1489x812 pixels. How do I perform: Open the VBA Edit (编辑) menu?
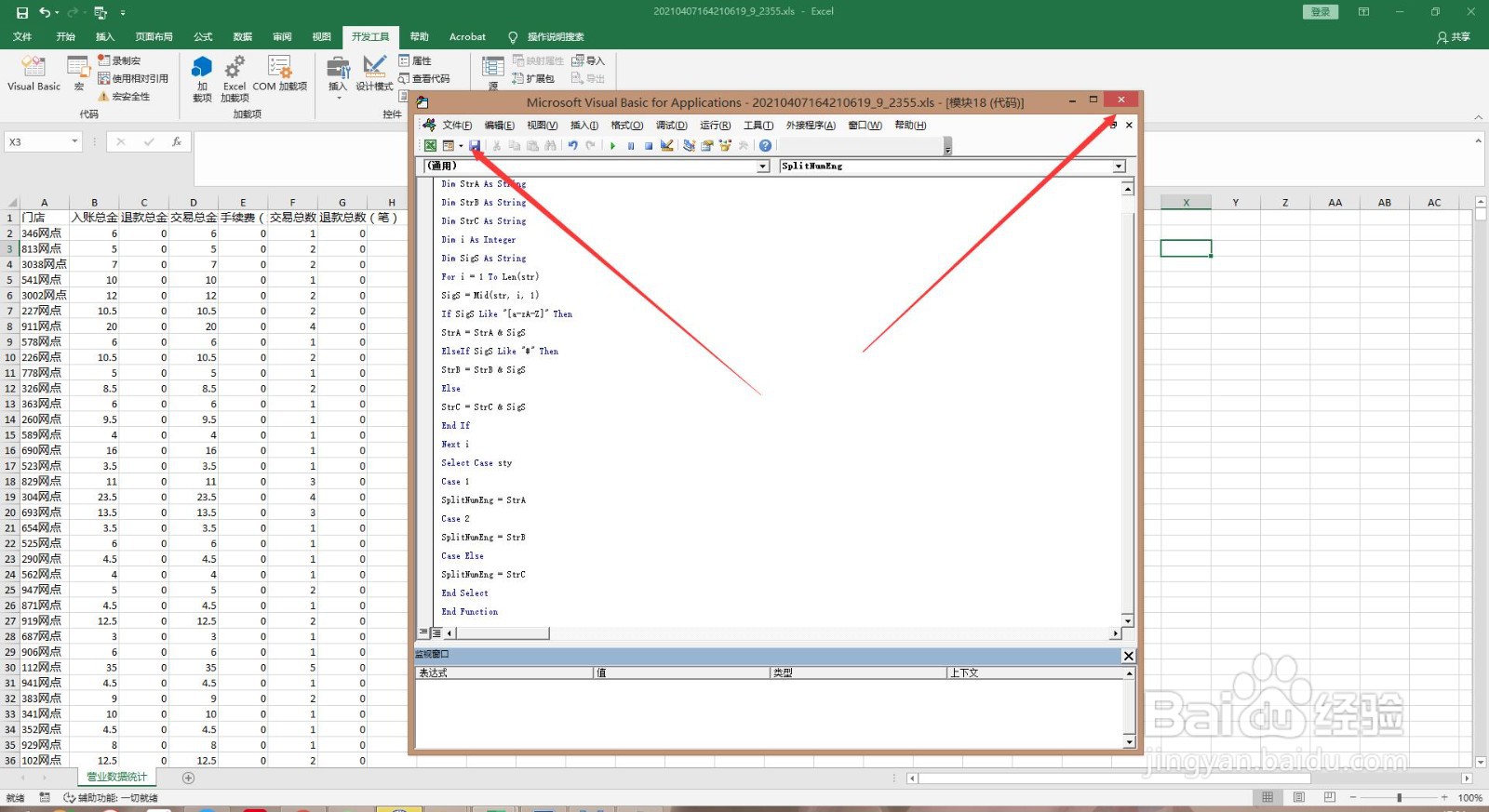pyautogui.click(x=499, y=125)
